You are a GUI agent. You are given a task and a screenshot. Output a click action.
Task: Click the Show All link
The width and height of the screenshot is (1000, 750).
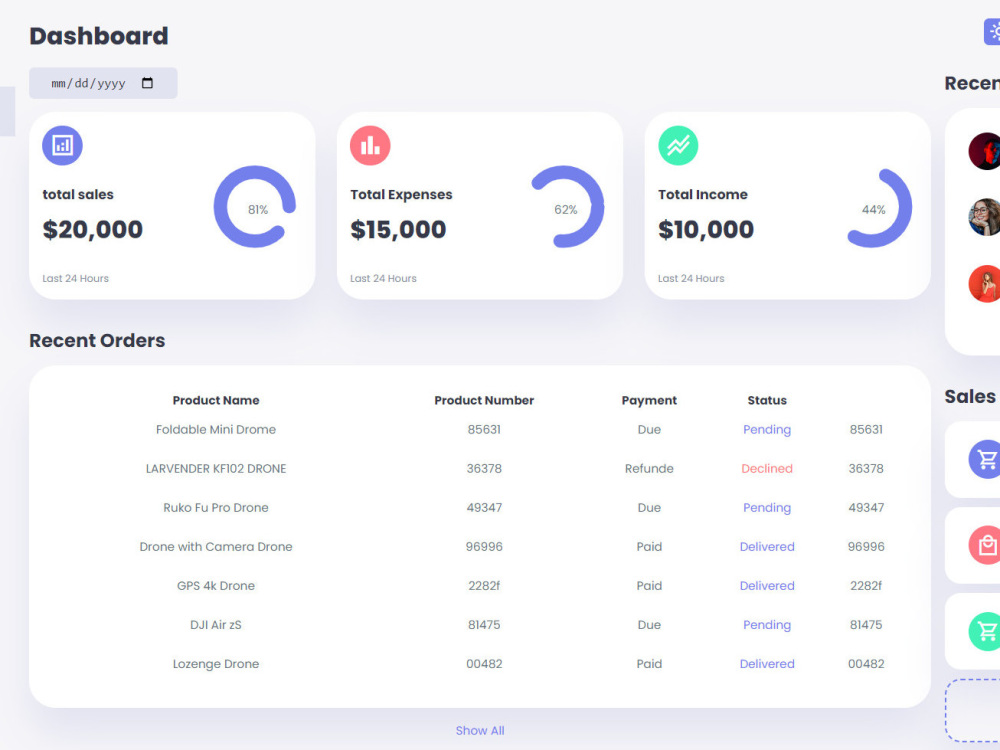click(480, 730)
